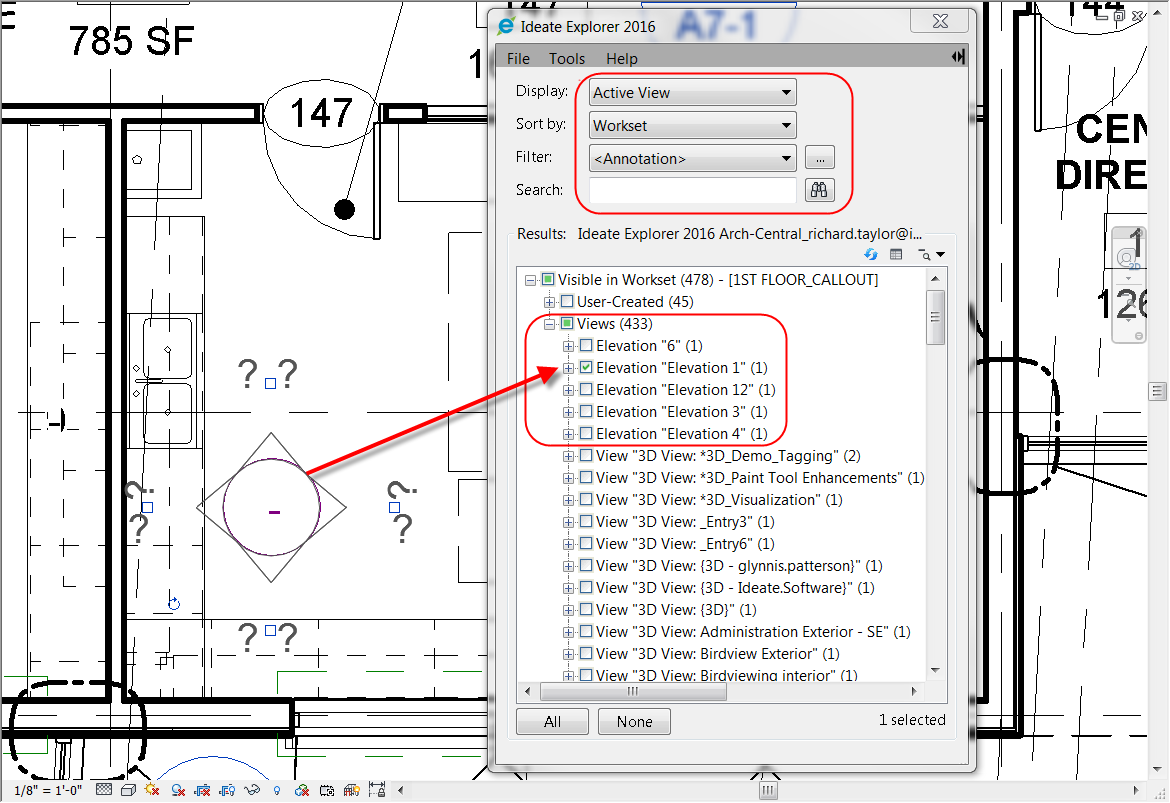
Task: Select View "3D View: _Entry6" (1) row
Action: tap(685, 544)
